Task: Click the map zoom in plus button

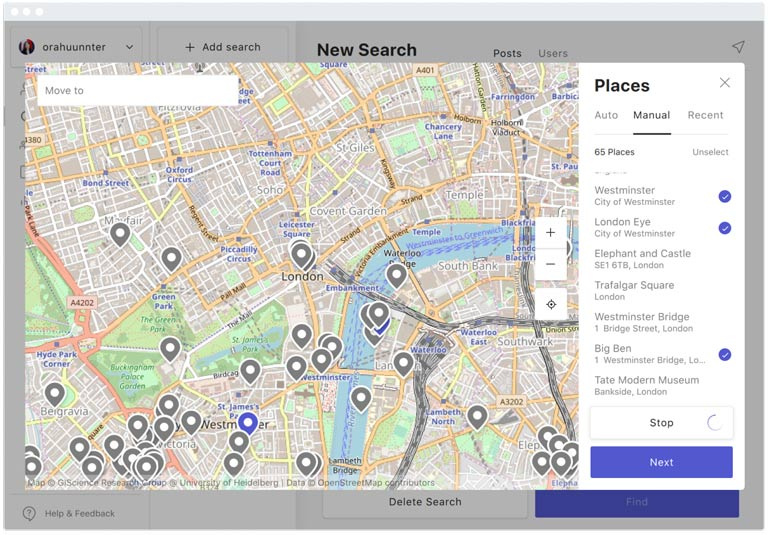Action: pyautogui.click(x=550, y=233)
